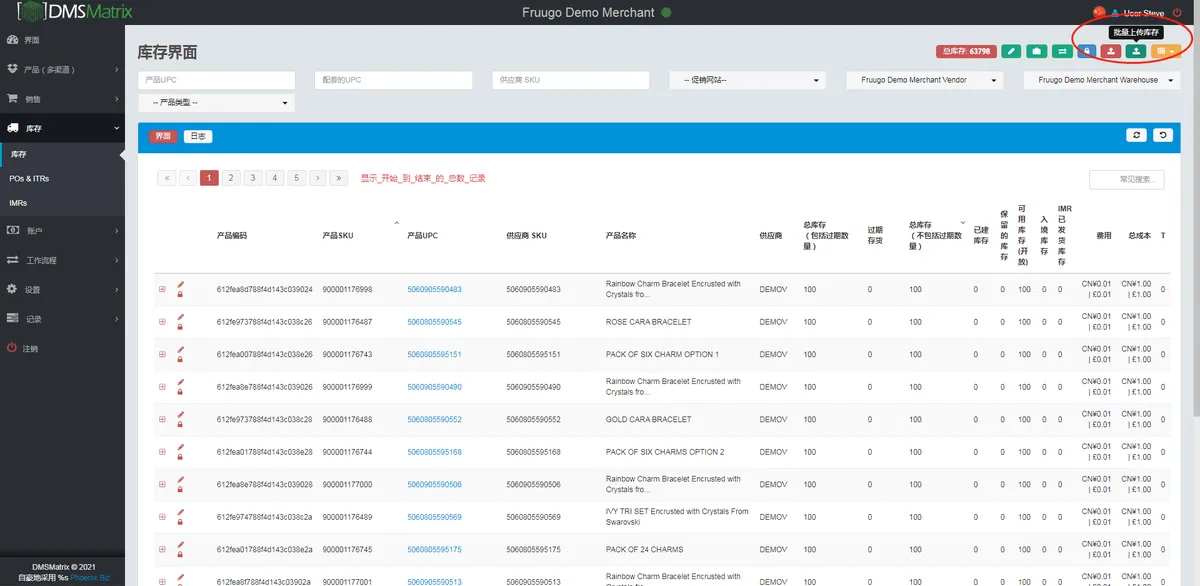Click the red upload button in the toolbar
1200x586 pixels.
(x=1111, y=51)
